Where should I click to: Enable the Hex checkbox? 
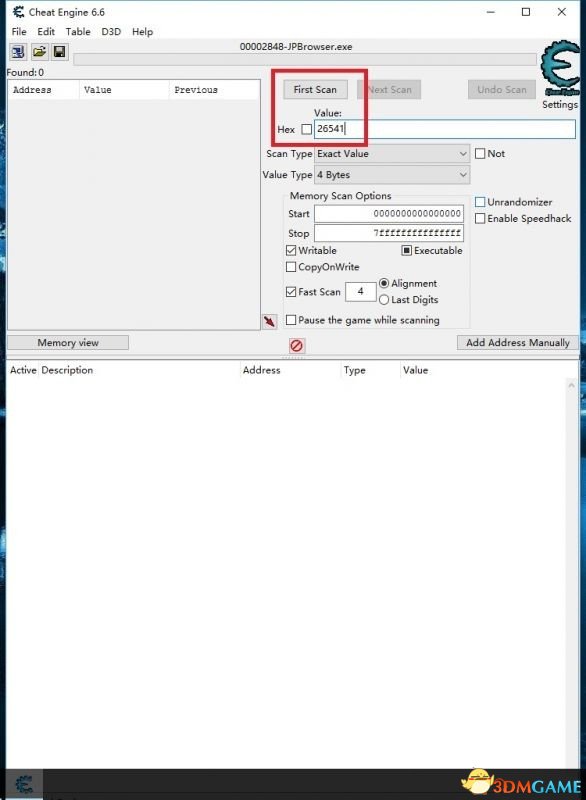point(306,129)
